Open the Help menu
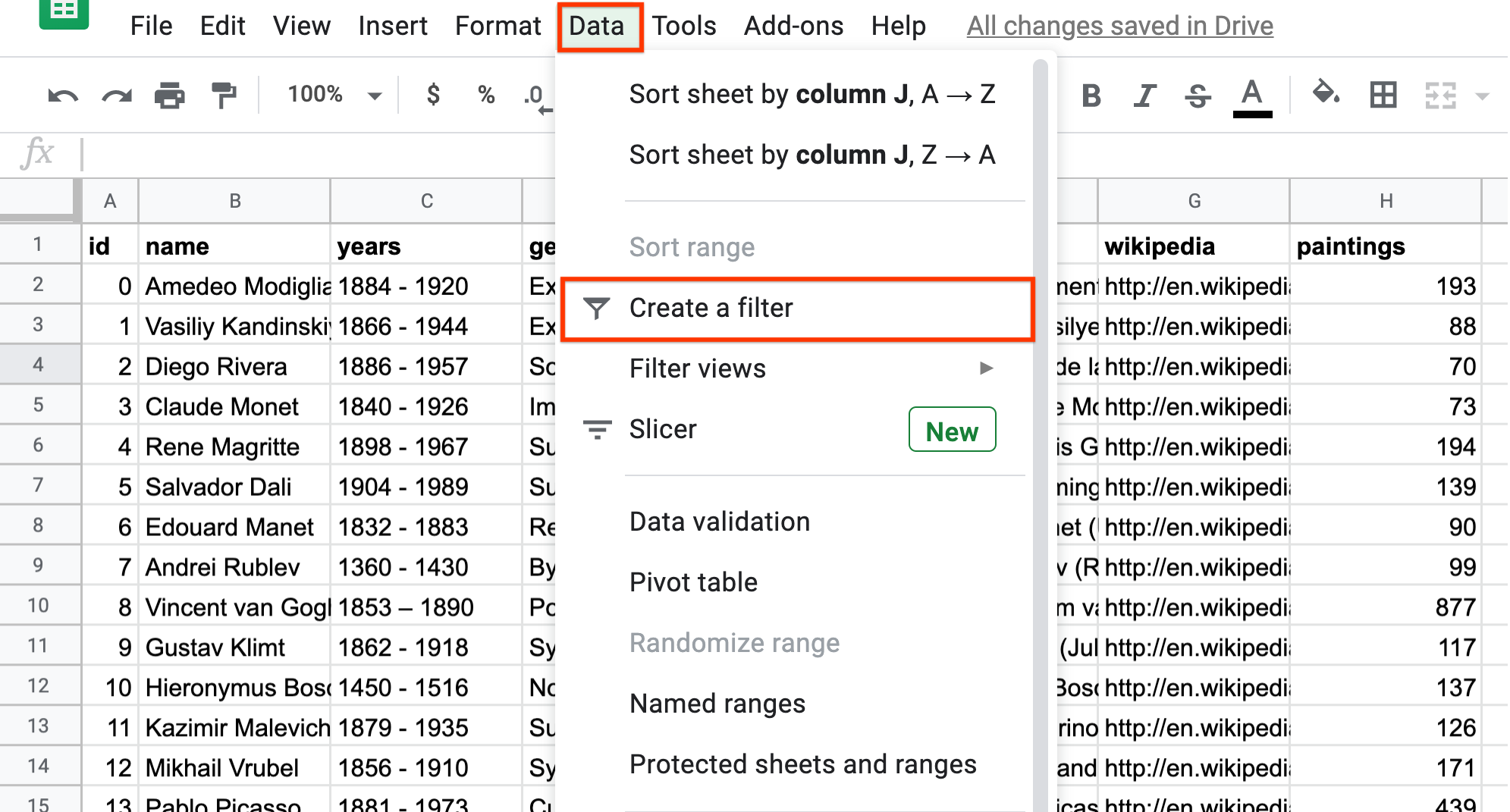 898,26
